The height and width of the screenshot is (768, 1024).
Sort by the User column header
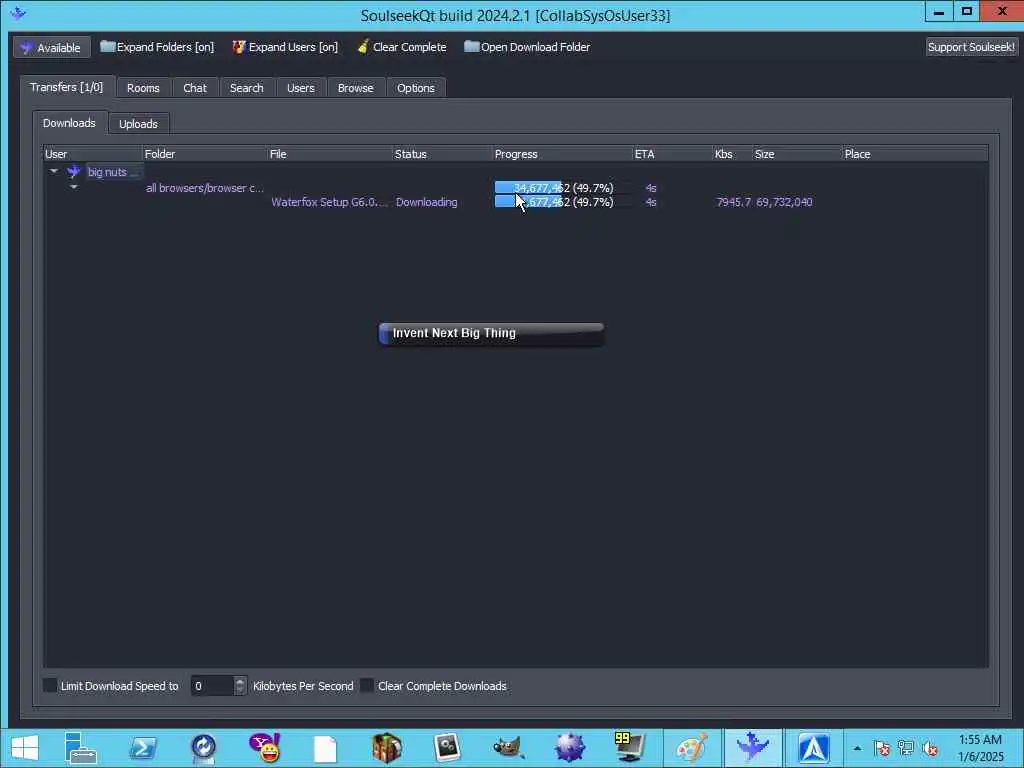click(x=93, y=154)
